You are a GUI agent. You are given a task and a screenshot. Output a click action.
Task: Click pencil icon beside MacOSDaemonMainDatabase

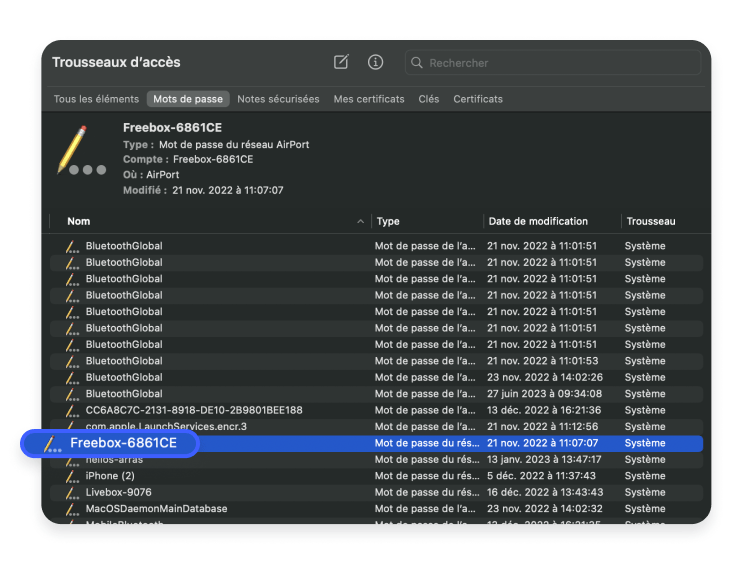[72, 509]
